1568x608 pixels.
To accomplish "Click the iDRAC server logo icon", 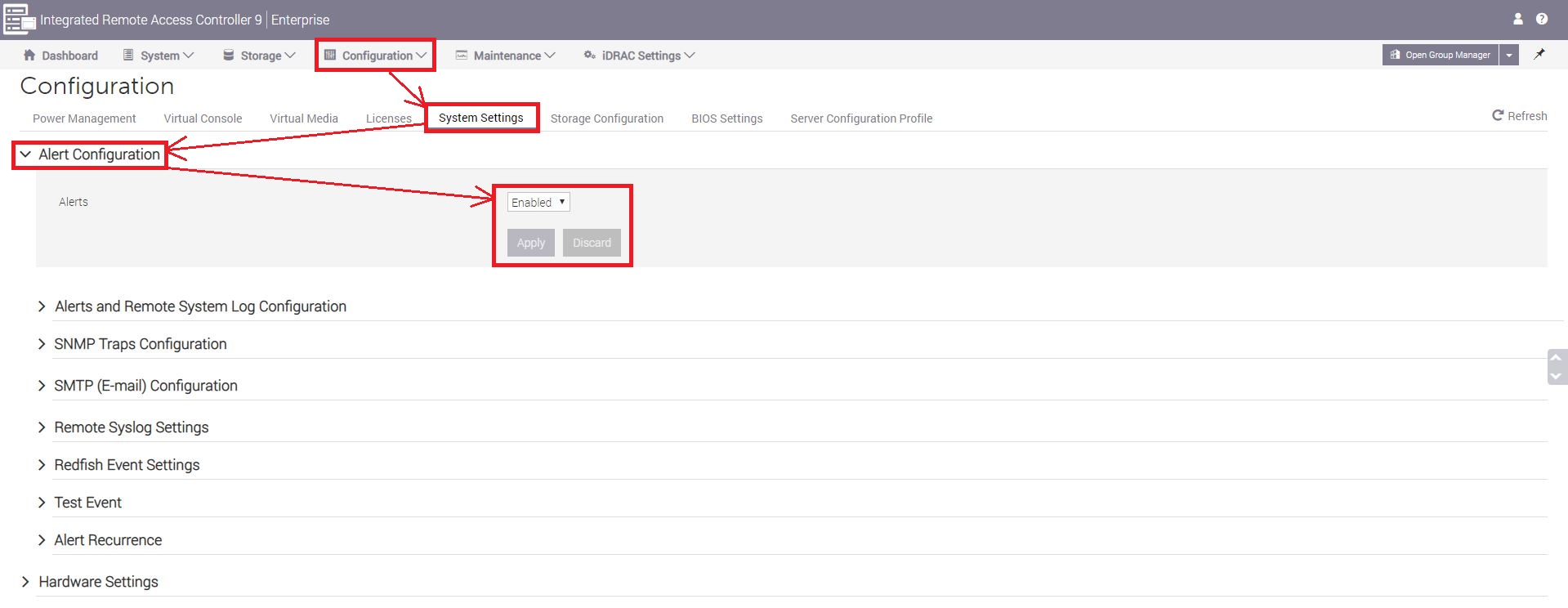I will 20,20.
